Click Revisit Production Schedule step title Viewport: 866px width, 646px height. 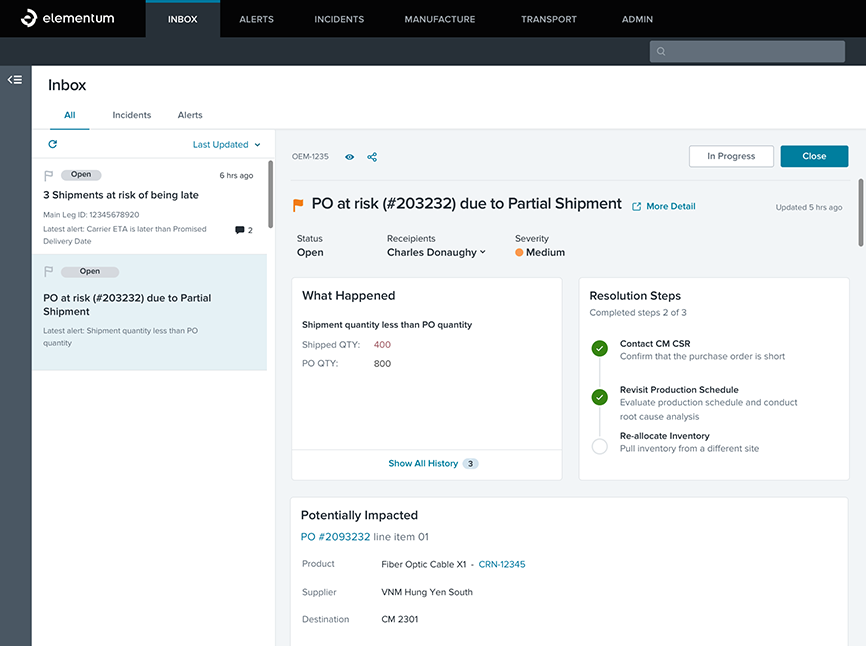click(679, 390)
